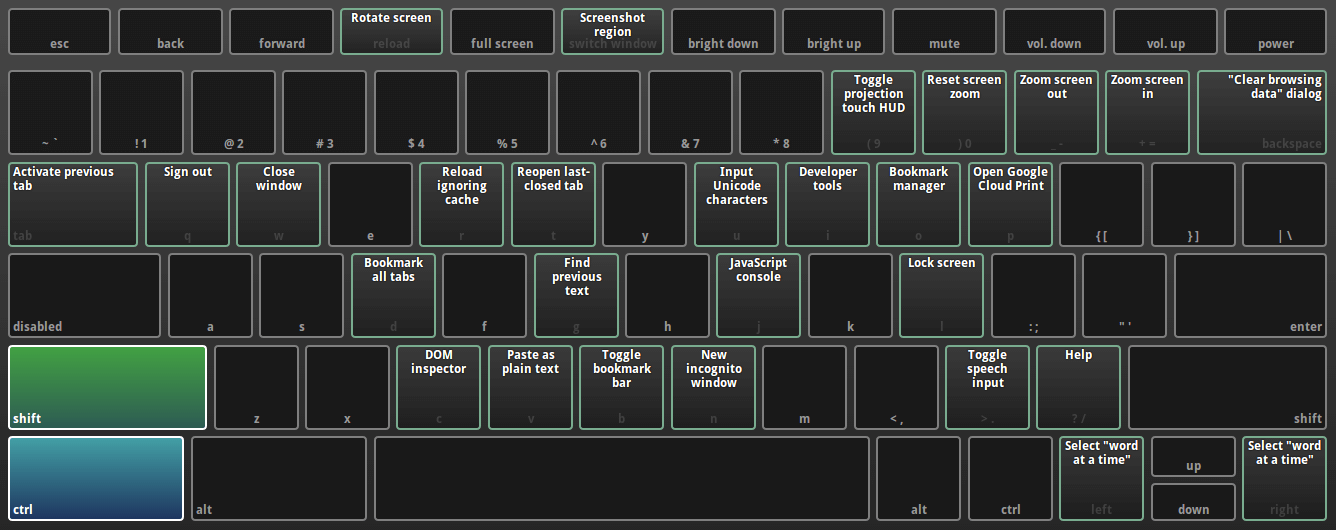
Task: Select the 'Clear browsing data dialog' backspace key
Action: point(1261,112)
